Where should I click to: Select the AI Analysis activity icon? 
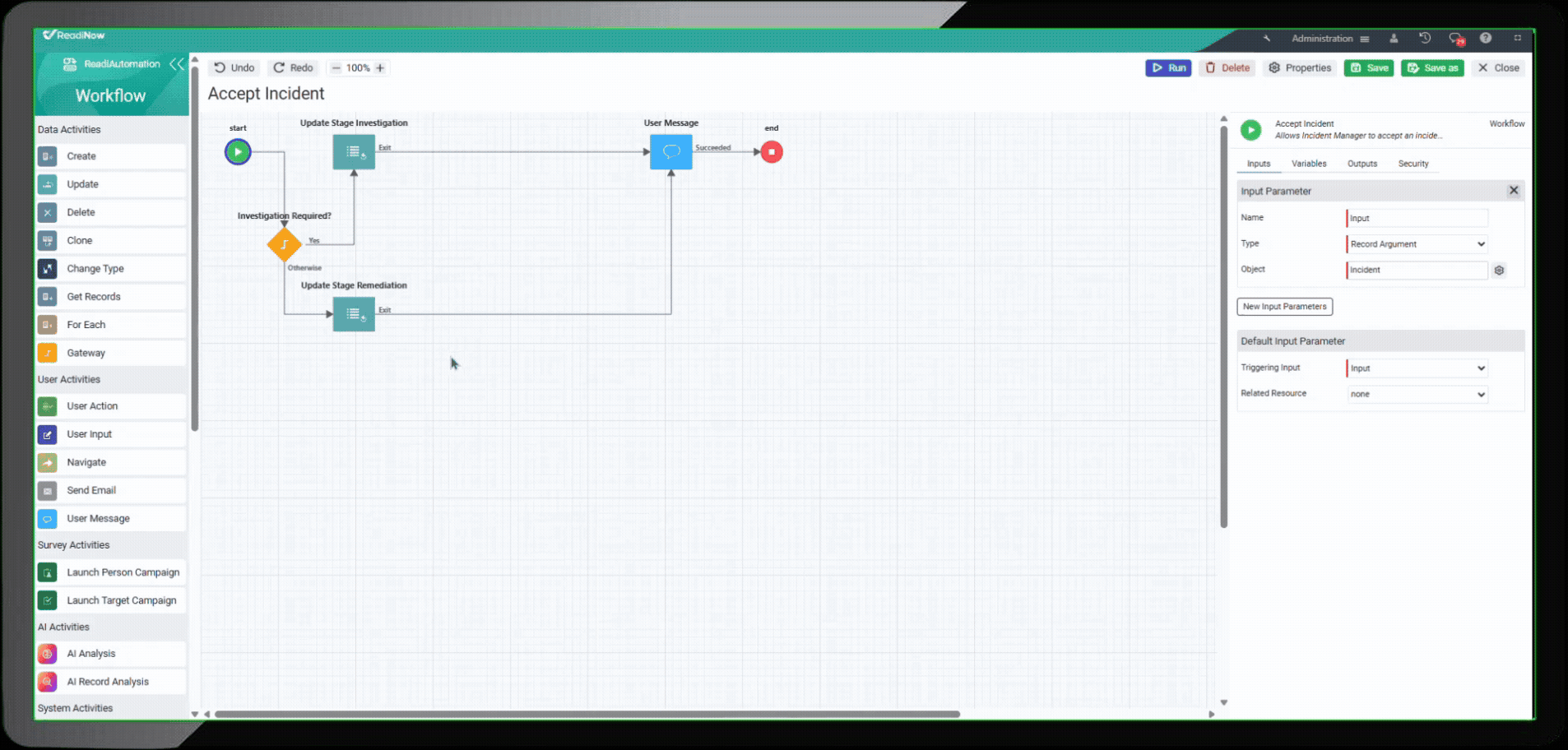click(48, 654)
